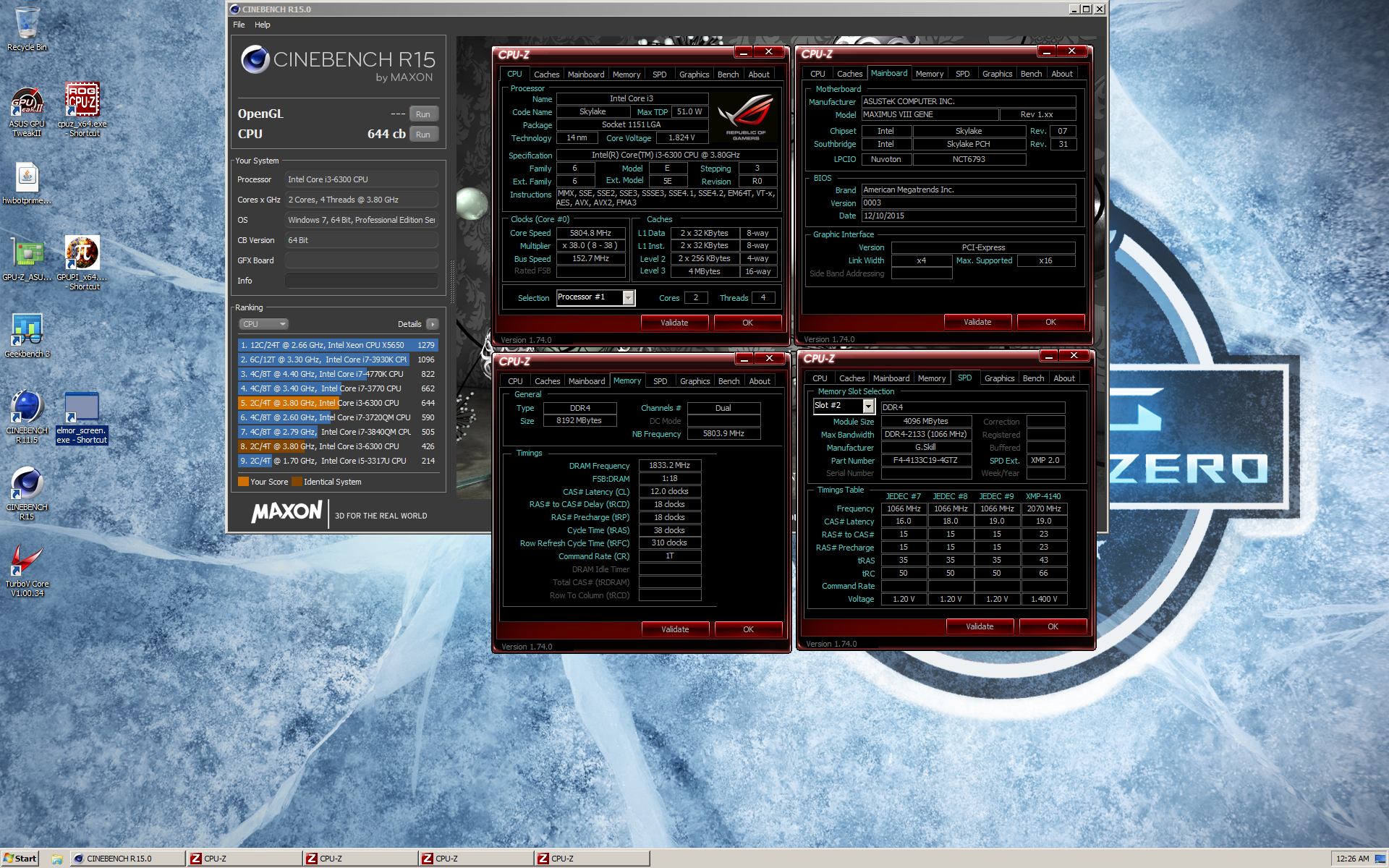Click the Cinebench panel splitter handle
The height and width of the screenshot is (868, 1389).
453,281
